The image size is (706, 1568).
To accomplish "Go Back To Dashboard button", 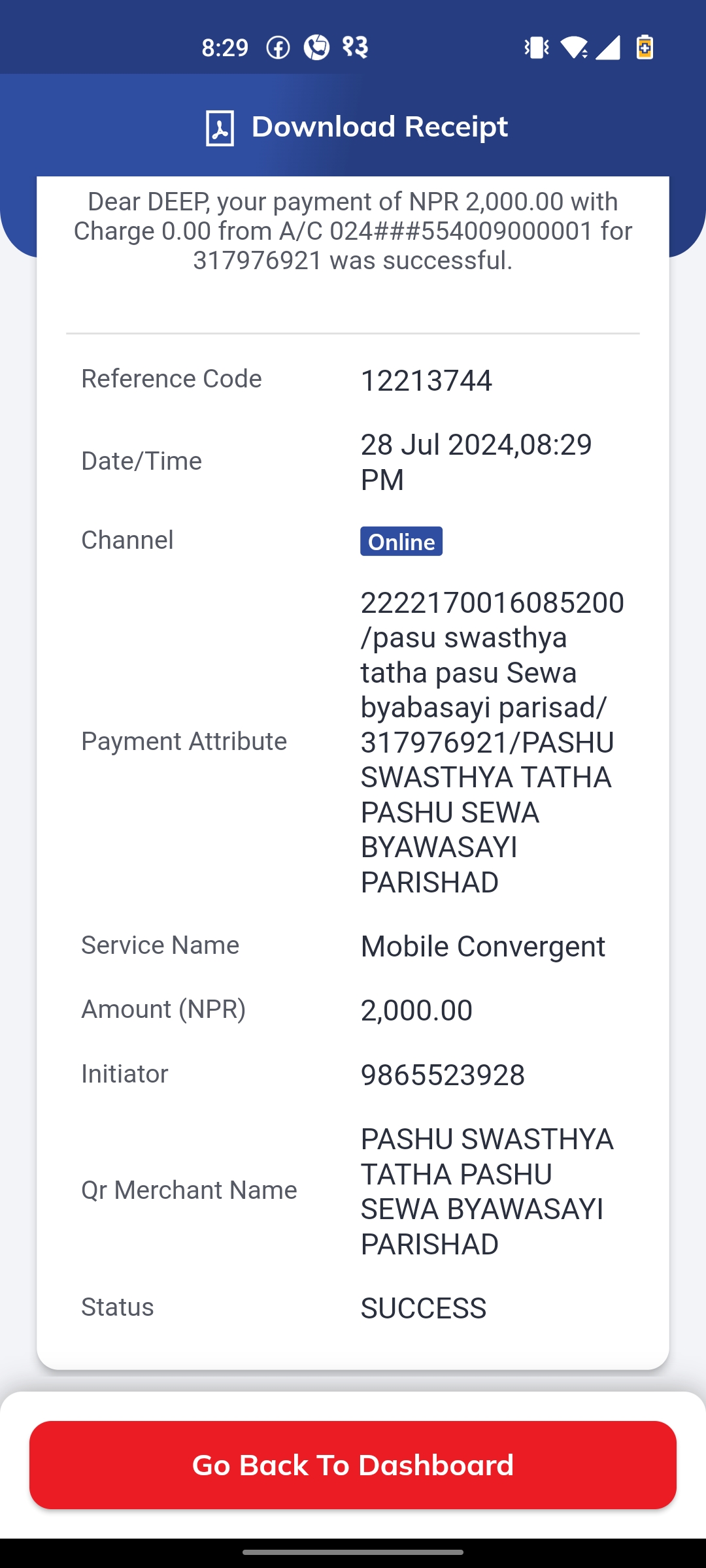I will tap(353, 1465).
